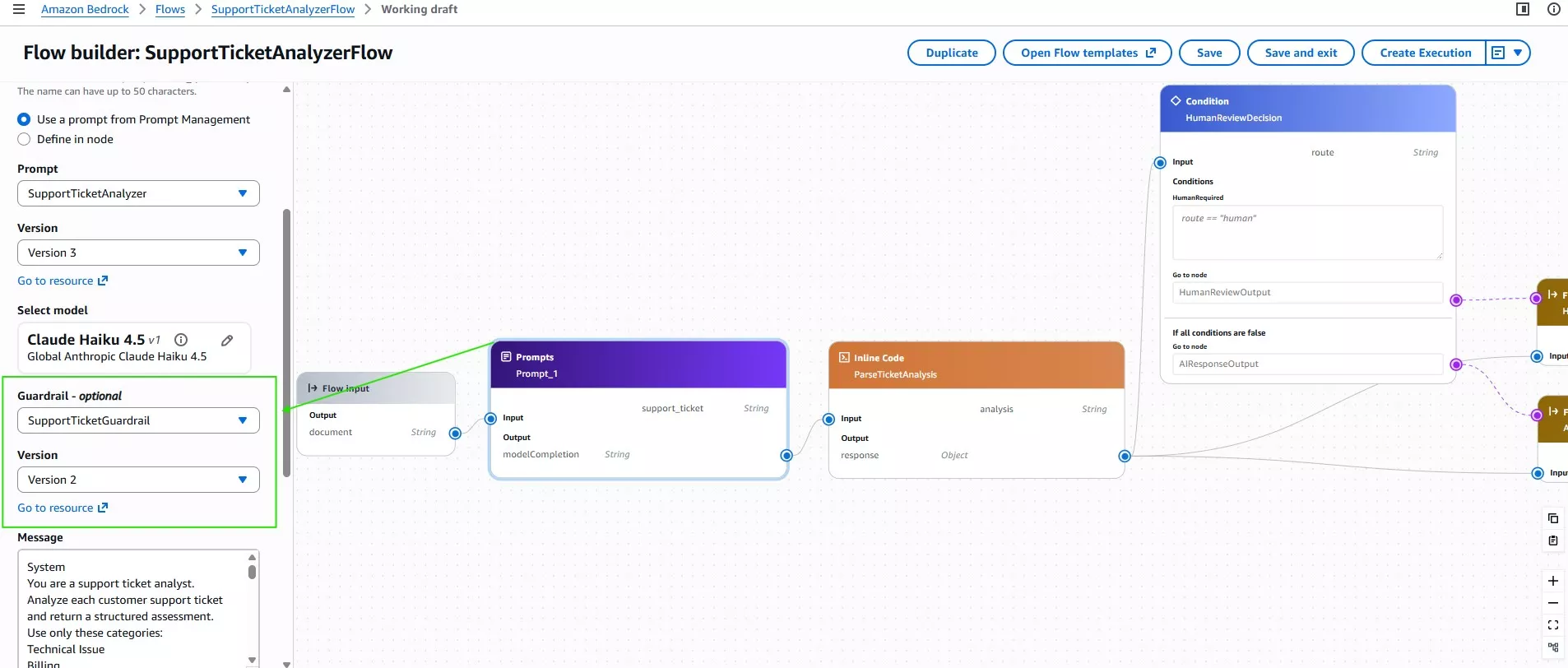Screen dimensions: 1568x668
Task: Click the ParseTicketAnalysis analysis input connector
Action: (829, 420)
